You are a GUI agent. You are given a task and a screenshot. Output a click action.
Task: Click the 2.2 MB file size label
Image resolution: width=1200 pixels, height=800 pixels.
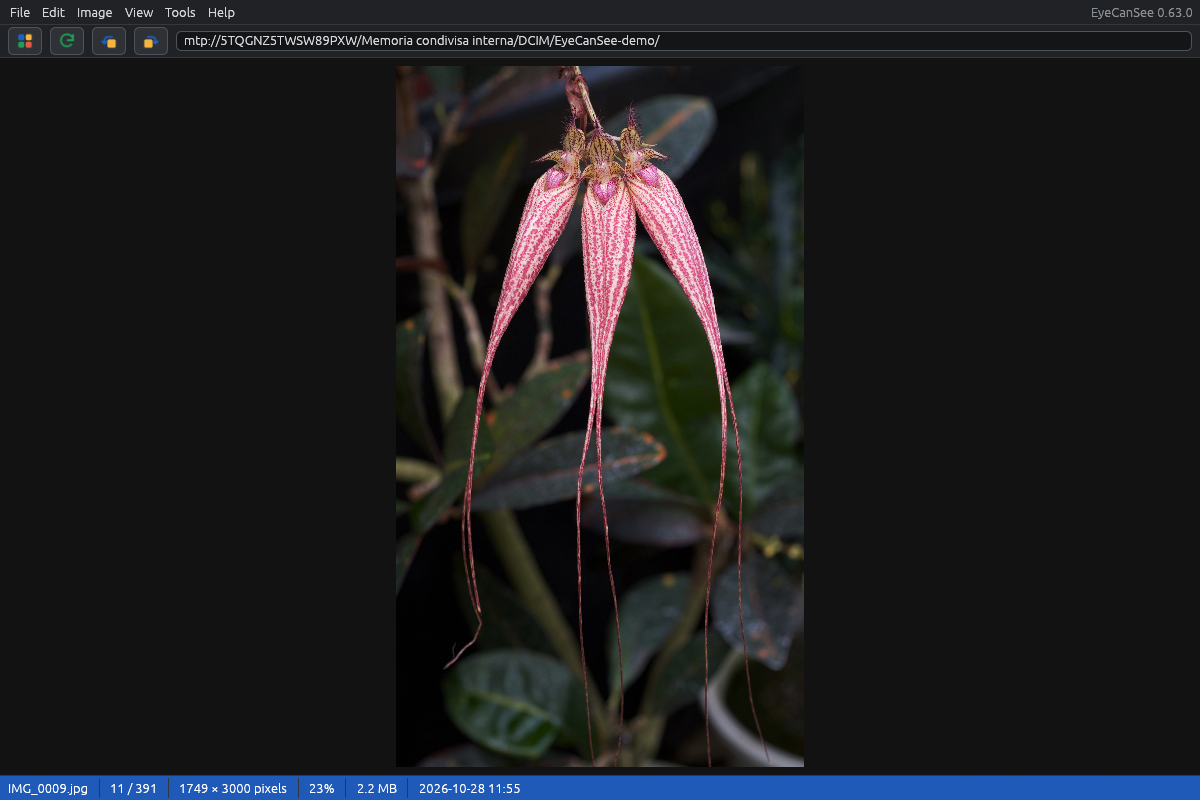click(377, 788)
